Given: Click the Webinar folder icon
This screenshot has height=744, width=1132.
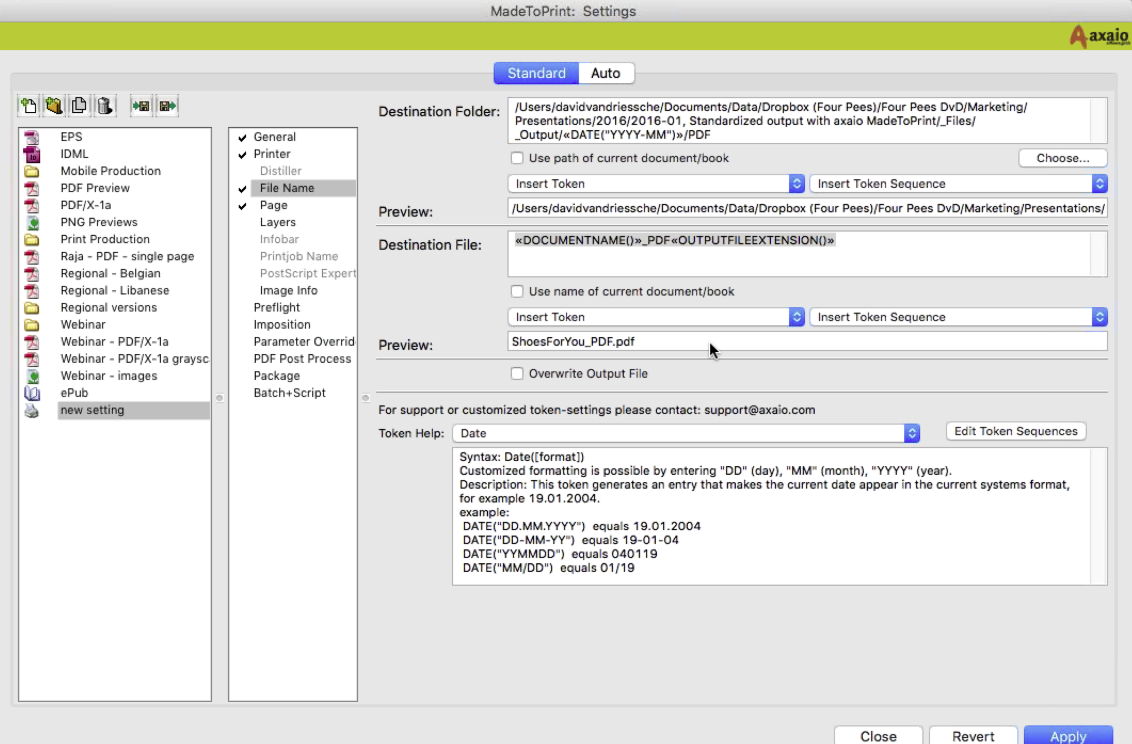Looking at the screenshot, I should [32, 325].
